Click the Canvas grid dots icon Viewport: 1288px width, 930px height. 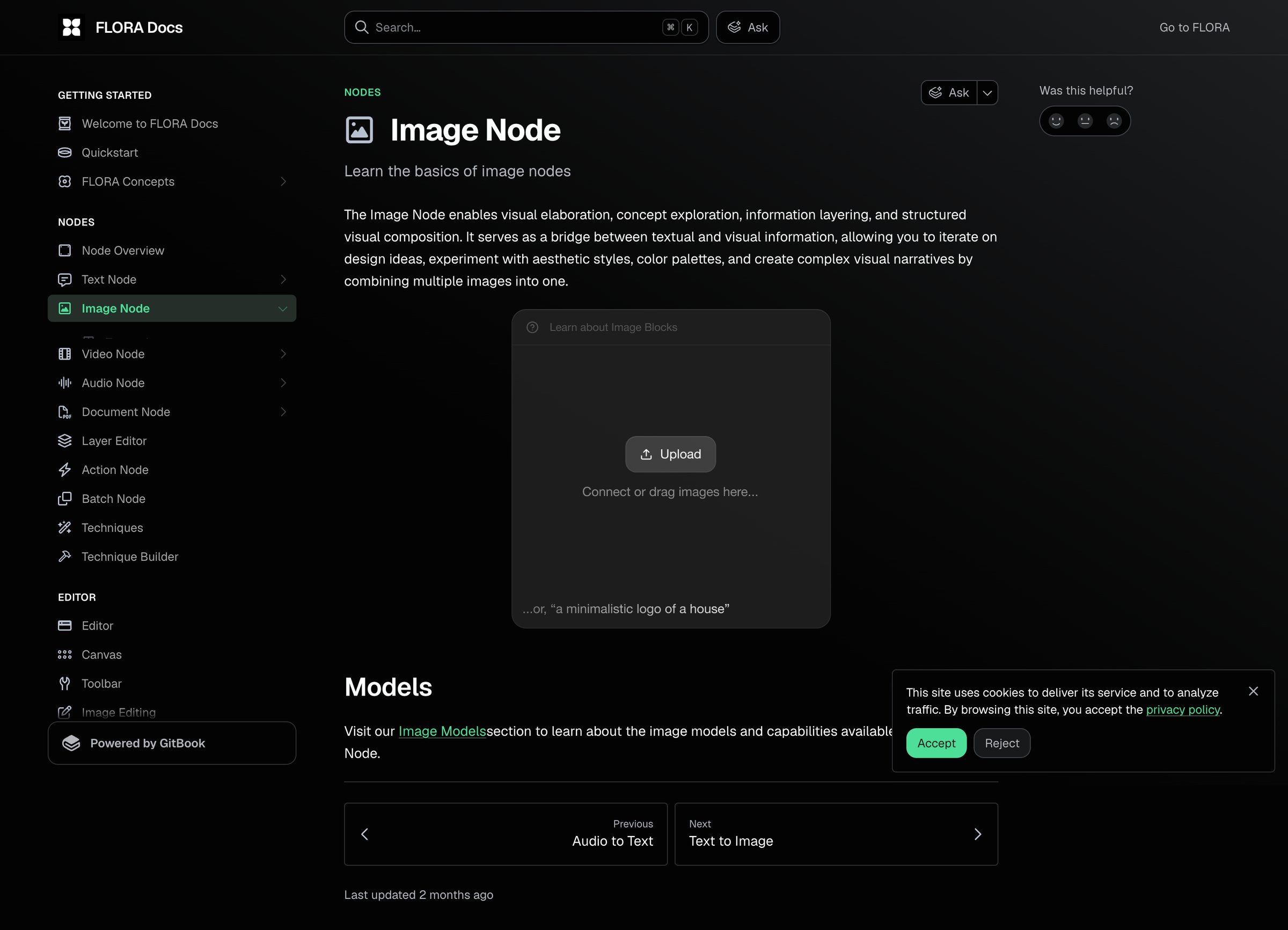point(65,654)
